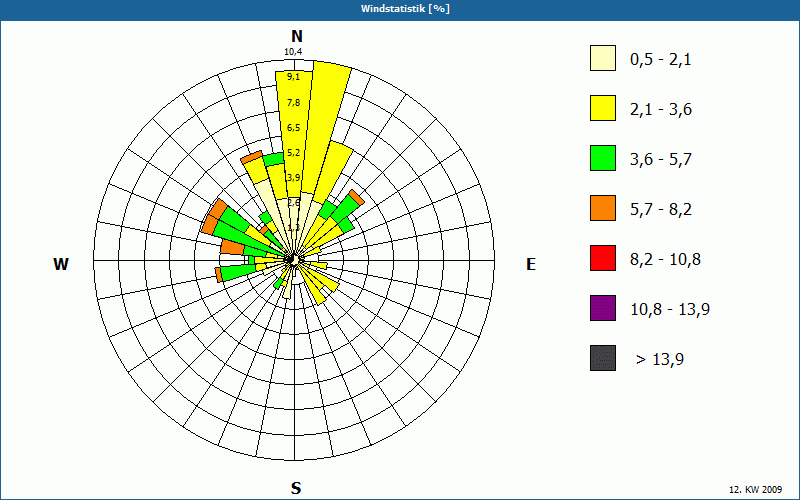Viewport: 800px width, 500px height.
Task: Click the legend label "5,7 - 8,2"
Action: [661, 210]
